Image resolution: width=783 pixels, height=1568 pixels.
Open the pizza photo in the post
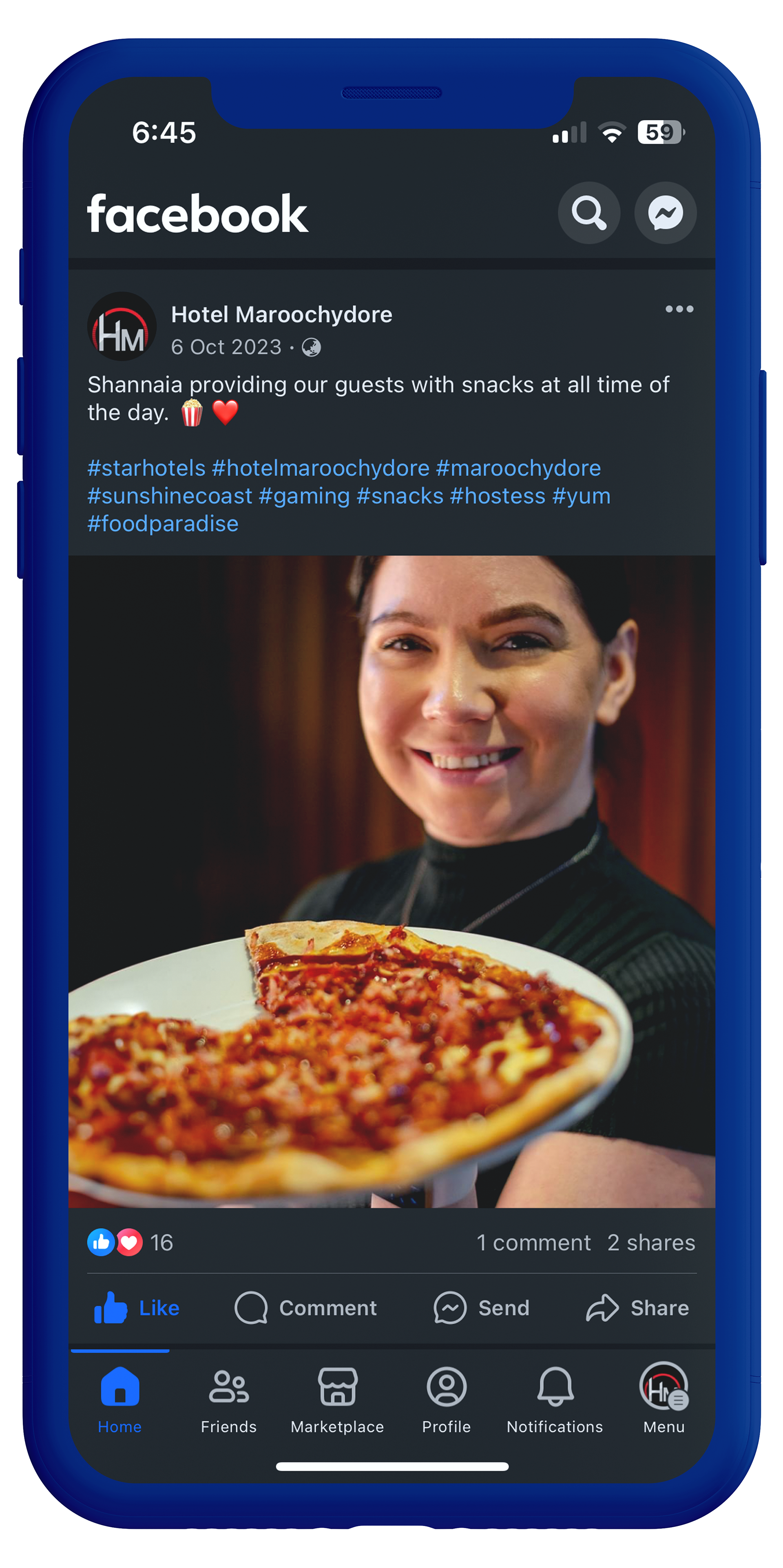(391, 882)
